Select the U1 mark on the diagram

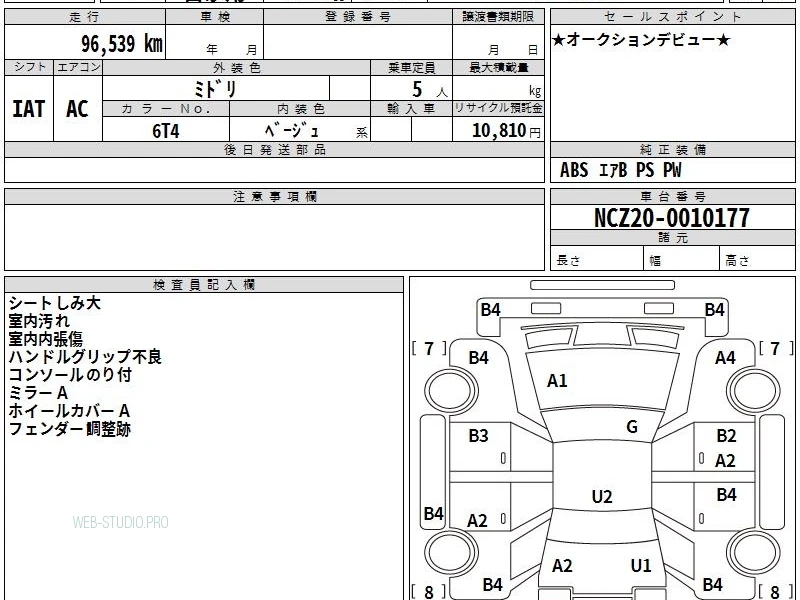(641, 565)
